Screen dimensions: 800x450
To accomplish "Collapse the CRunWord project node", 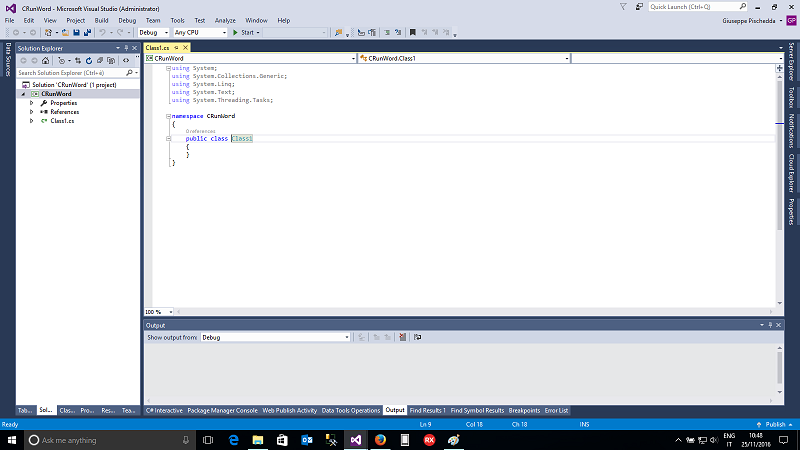I will 23,94.
